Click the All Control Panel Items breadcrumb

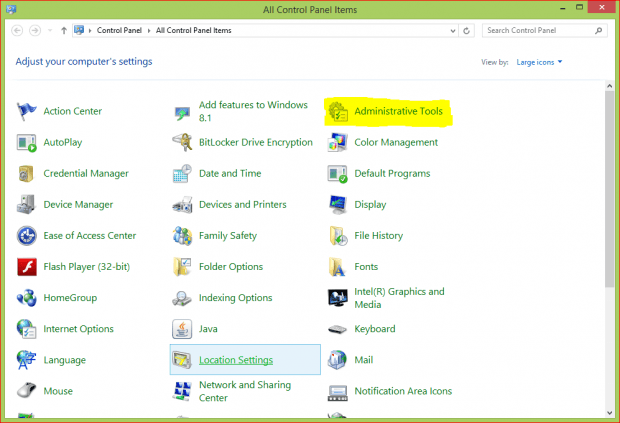coord(193,30)
